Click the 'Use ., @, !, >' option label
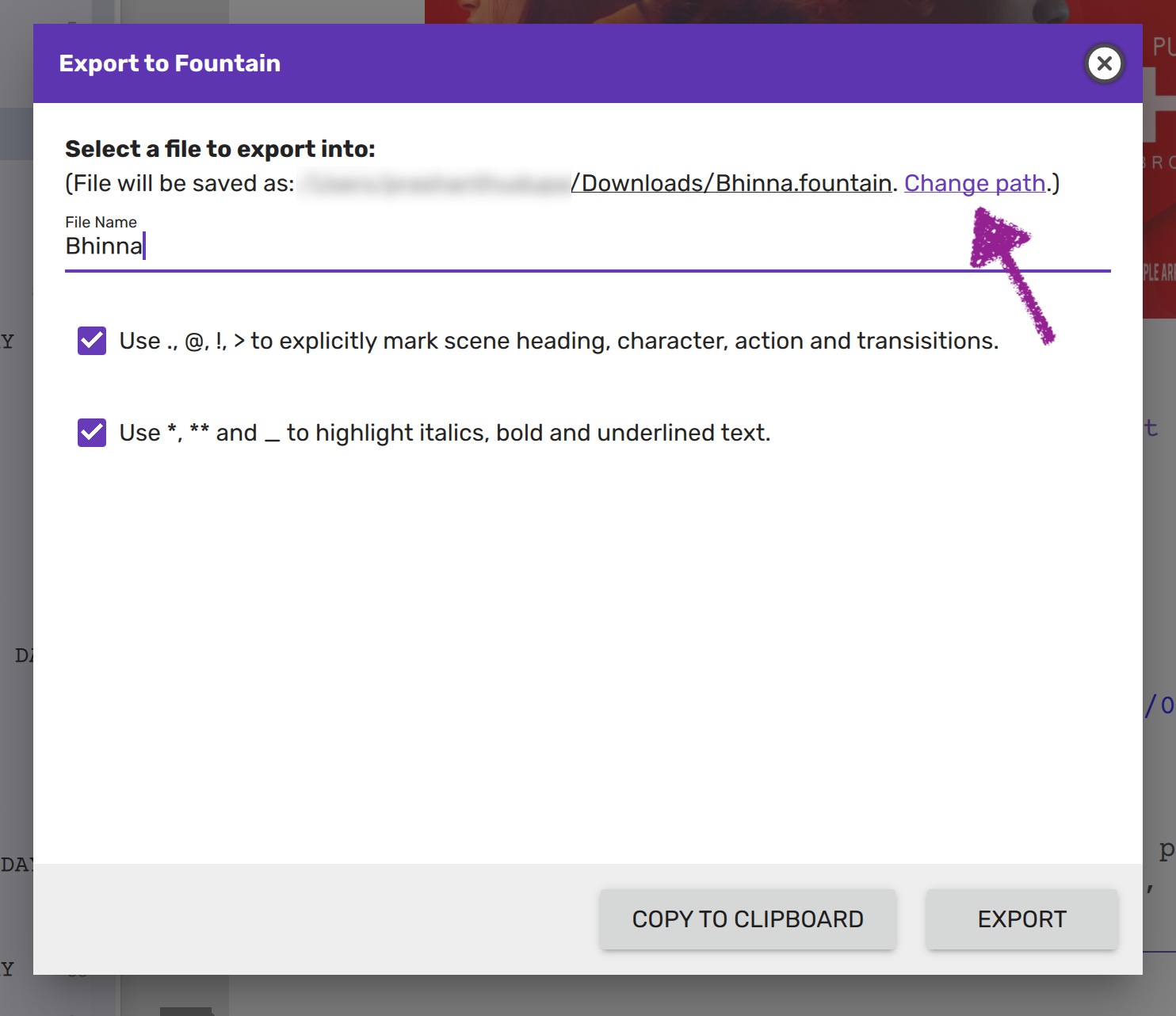The height and width of the screenshot is (1016, 1176). (x=559, y=341)
